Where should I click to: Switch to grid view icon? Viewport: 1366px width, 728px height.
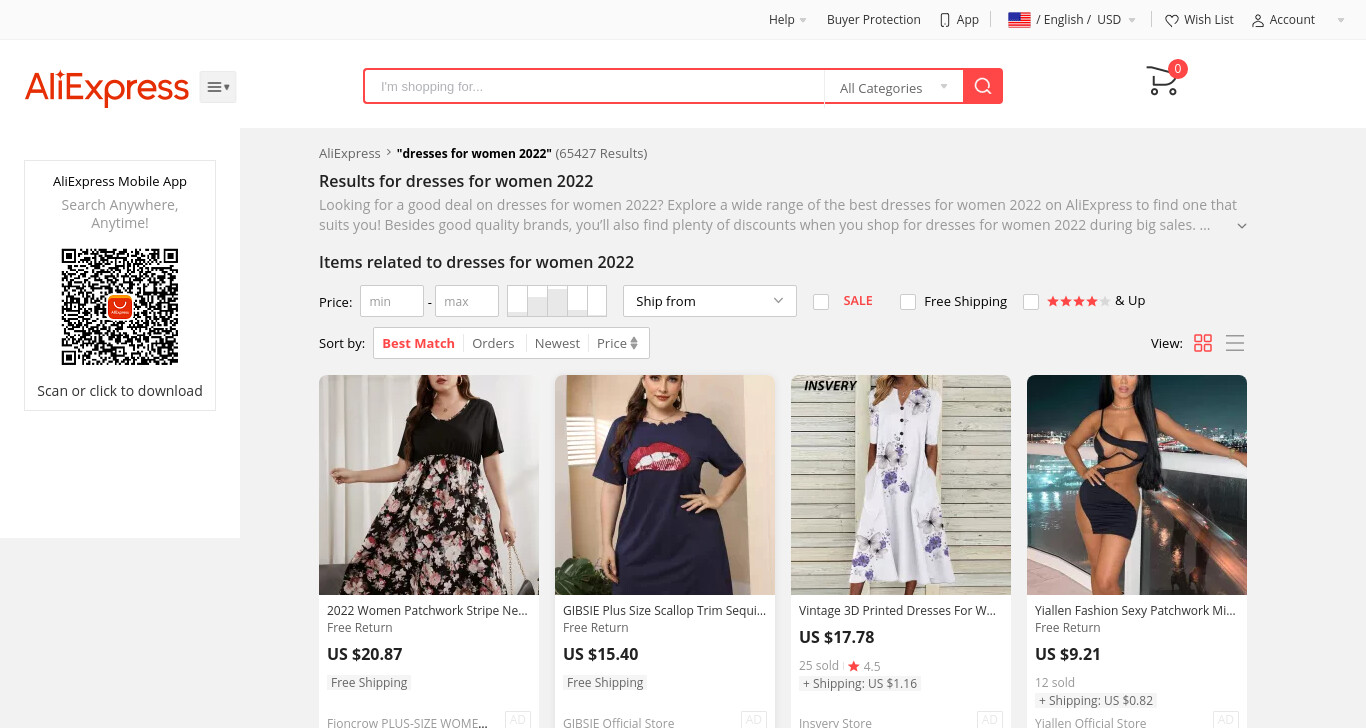[1203, 343]
